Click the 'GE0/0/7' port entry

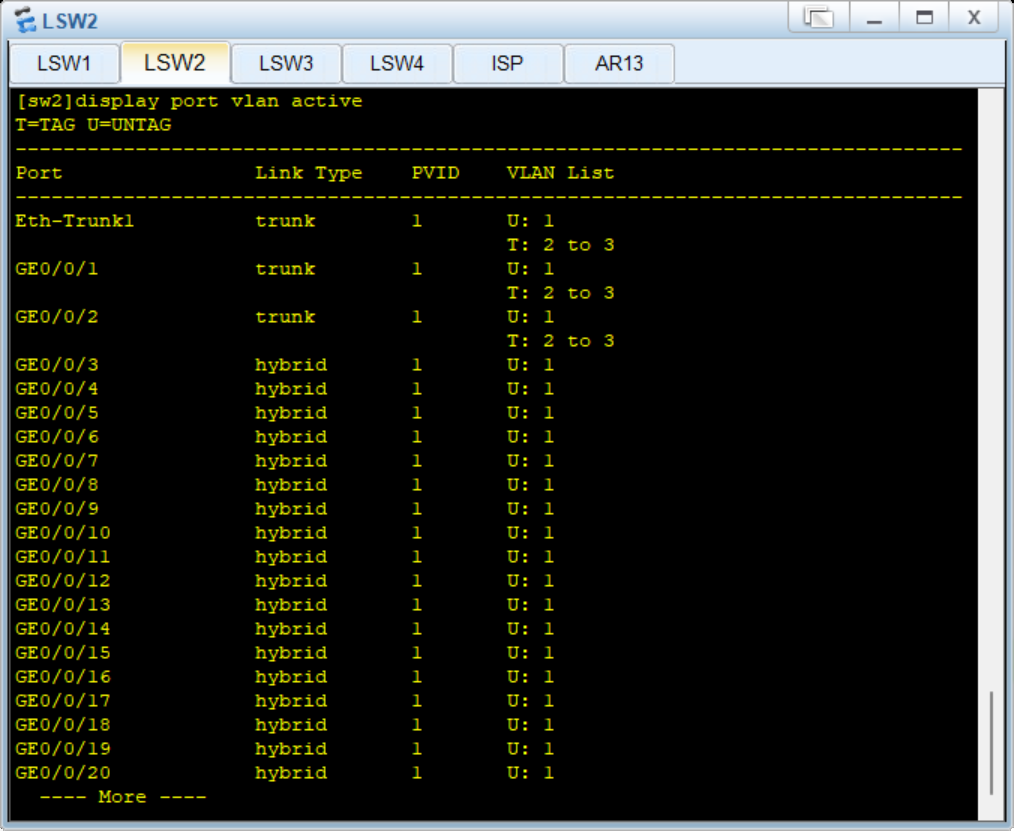click(x=57, y=461)
